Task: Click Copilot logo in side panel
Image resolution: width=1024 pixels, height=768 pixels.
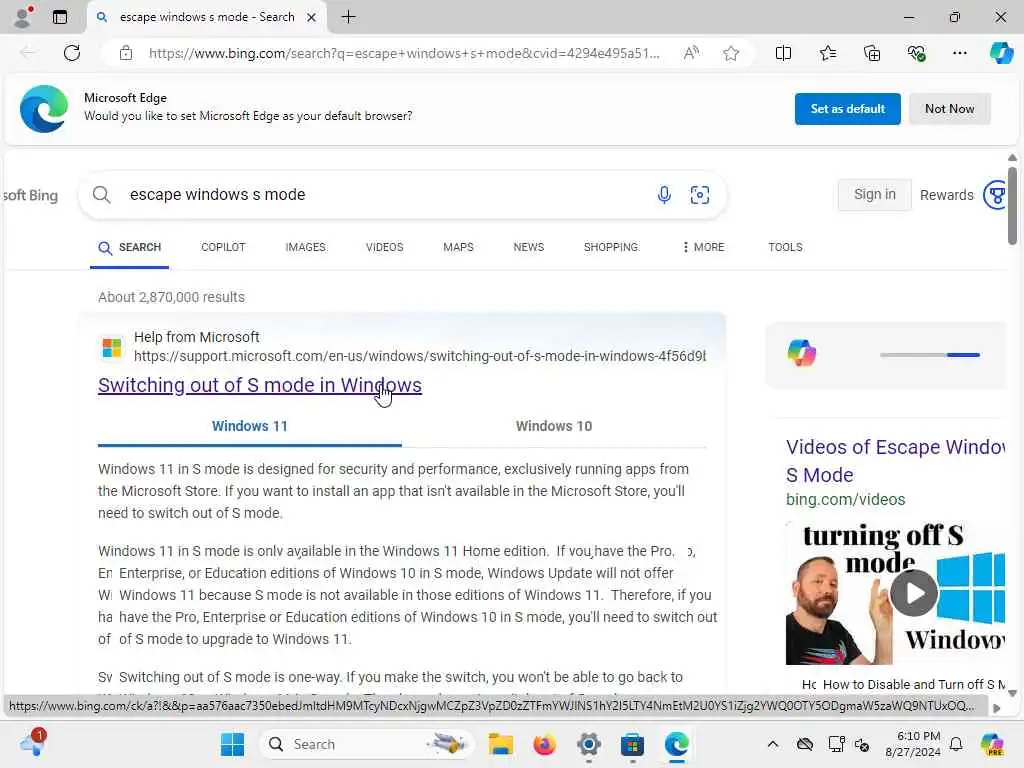Action: [801, 353]
